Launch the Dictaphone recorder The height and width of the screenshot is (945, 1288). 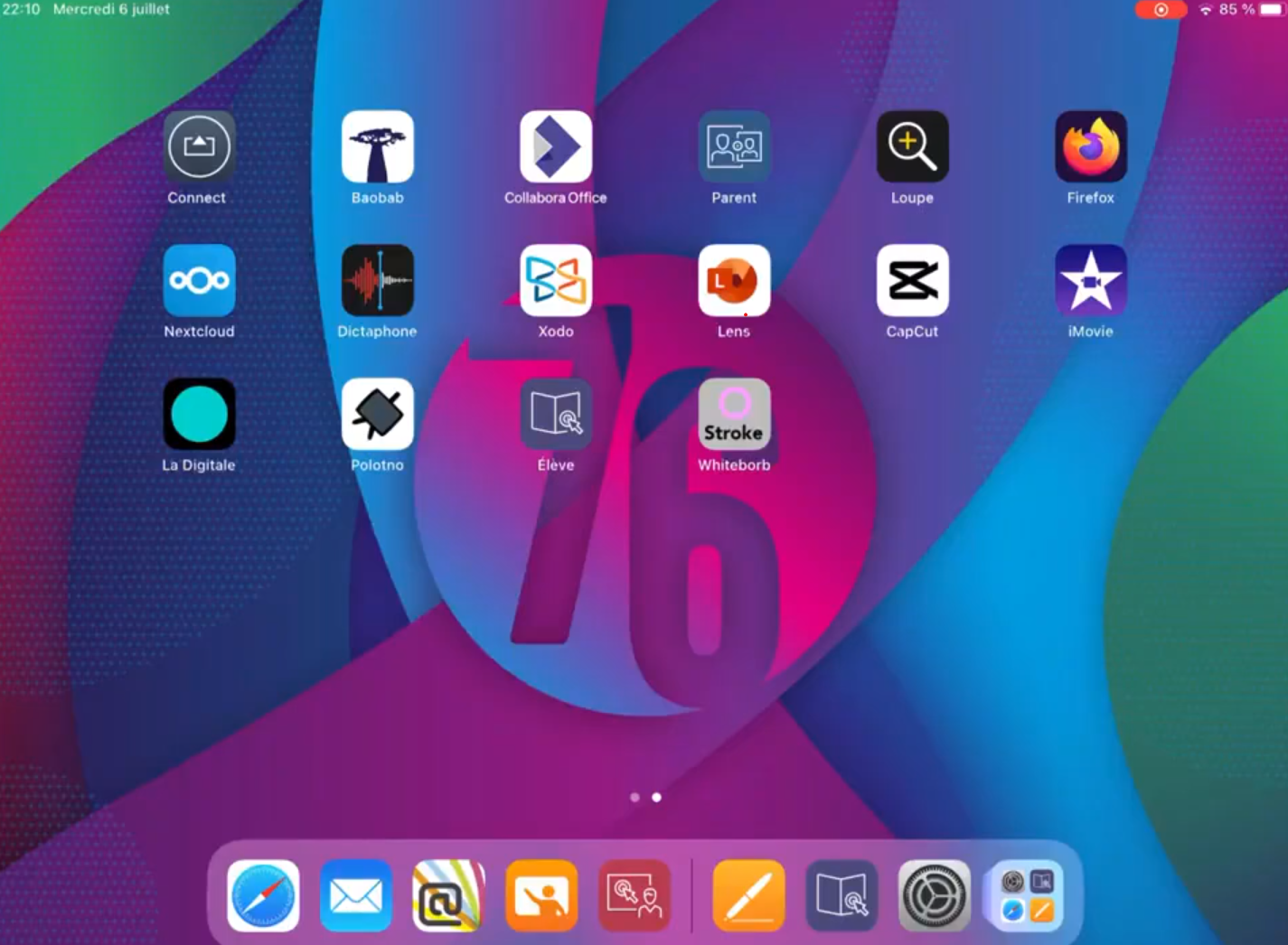(x=377, y=281)
